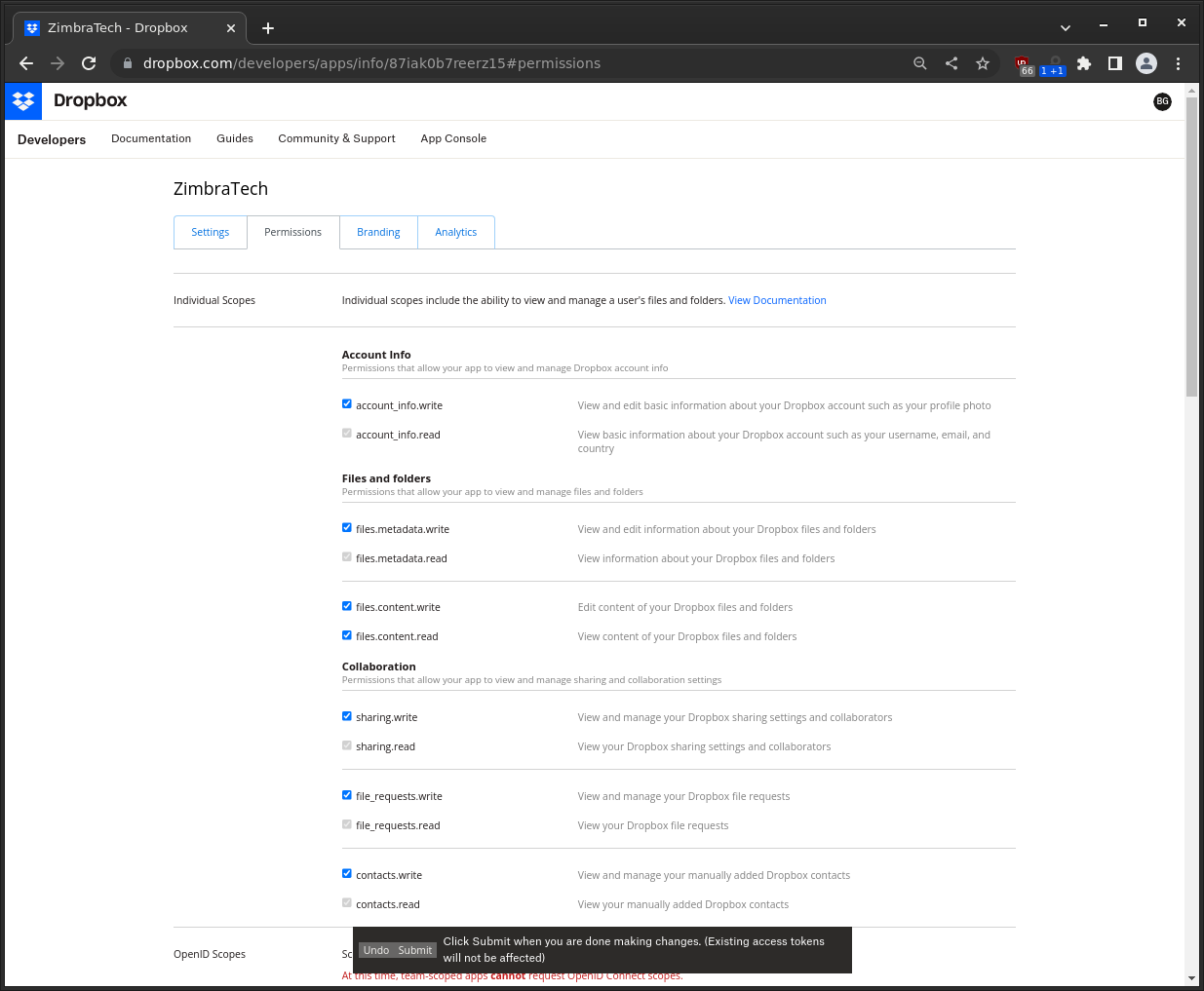Switch to the Branding tab
1204x991 pixels.
378,232
